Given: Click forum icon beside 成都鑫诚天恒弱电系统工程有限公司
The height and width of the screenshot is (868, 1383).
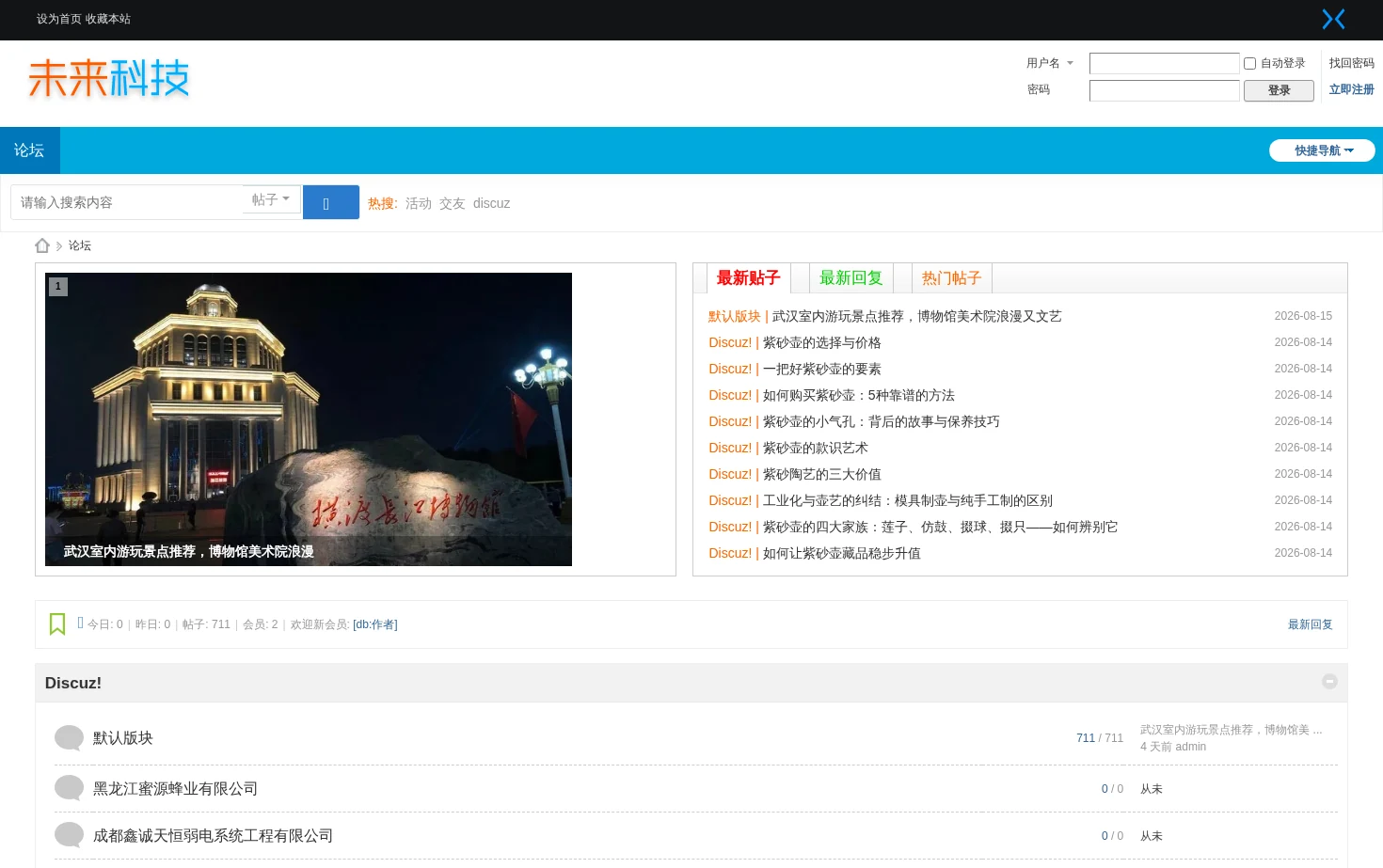Looking at the screenshot, I should (x=69, y=835).
